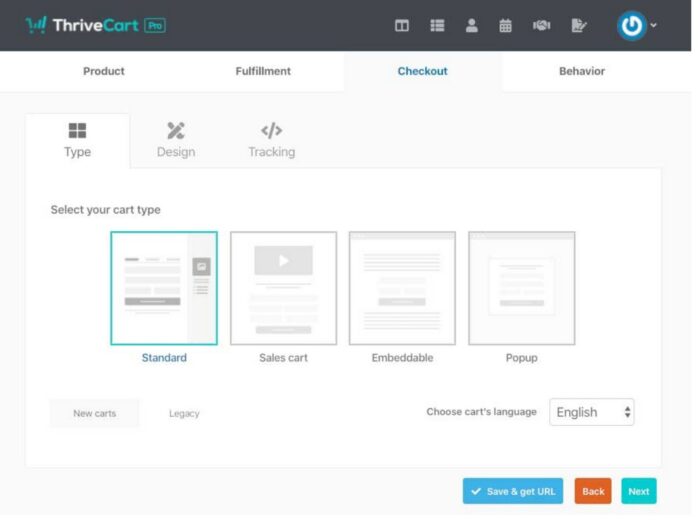Viewport: 700px width, 526px height.
Task: Open the products list icon
Action: 437,26
